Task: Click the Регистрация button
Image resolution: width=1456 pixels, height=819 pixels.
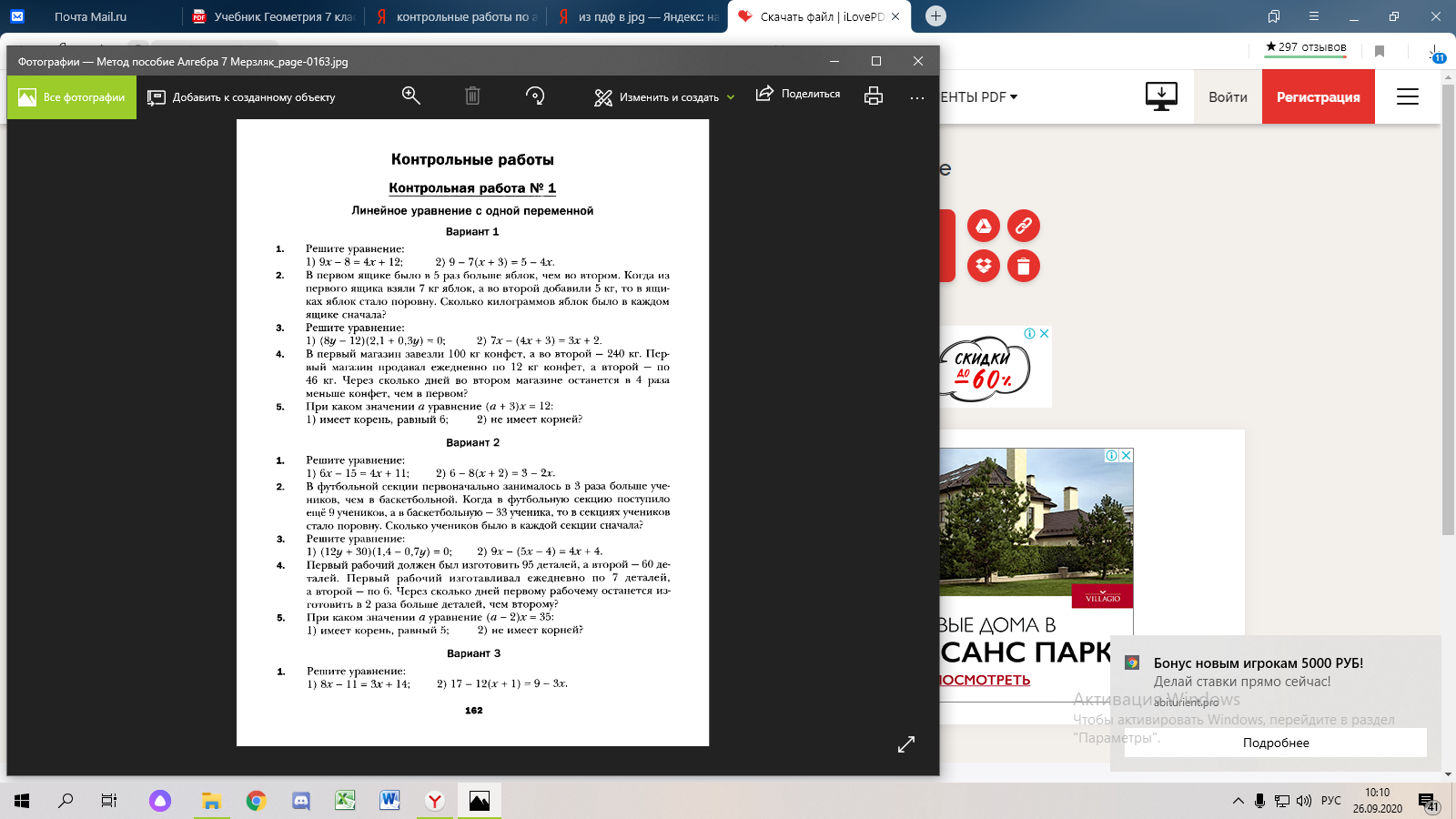Action: tap(1319, 97)
